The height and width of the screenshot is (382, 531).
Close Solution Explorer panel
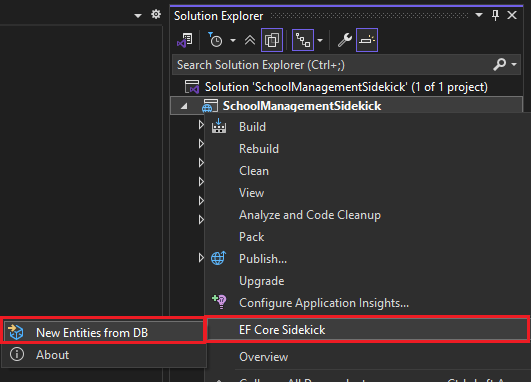[x=512, y=15]
